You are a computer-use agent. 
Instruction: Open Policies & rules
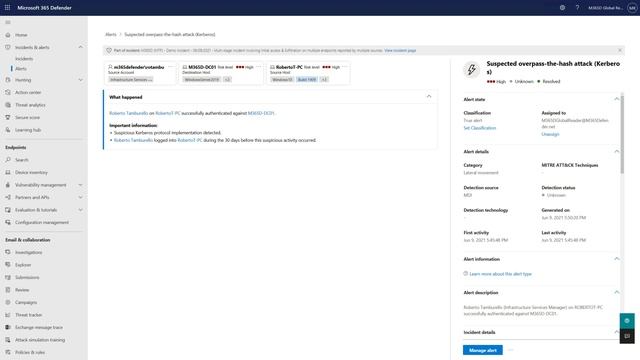[x=30, y=352]
